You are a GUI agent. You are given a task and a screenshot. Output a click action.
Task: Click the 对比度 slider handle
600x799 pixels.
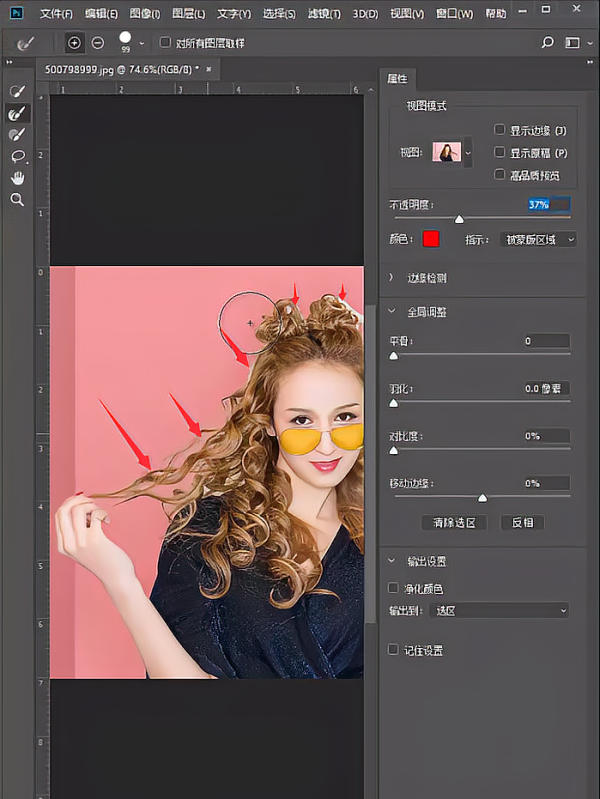click(x=394, y=450)
